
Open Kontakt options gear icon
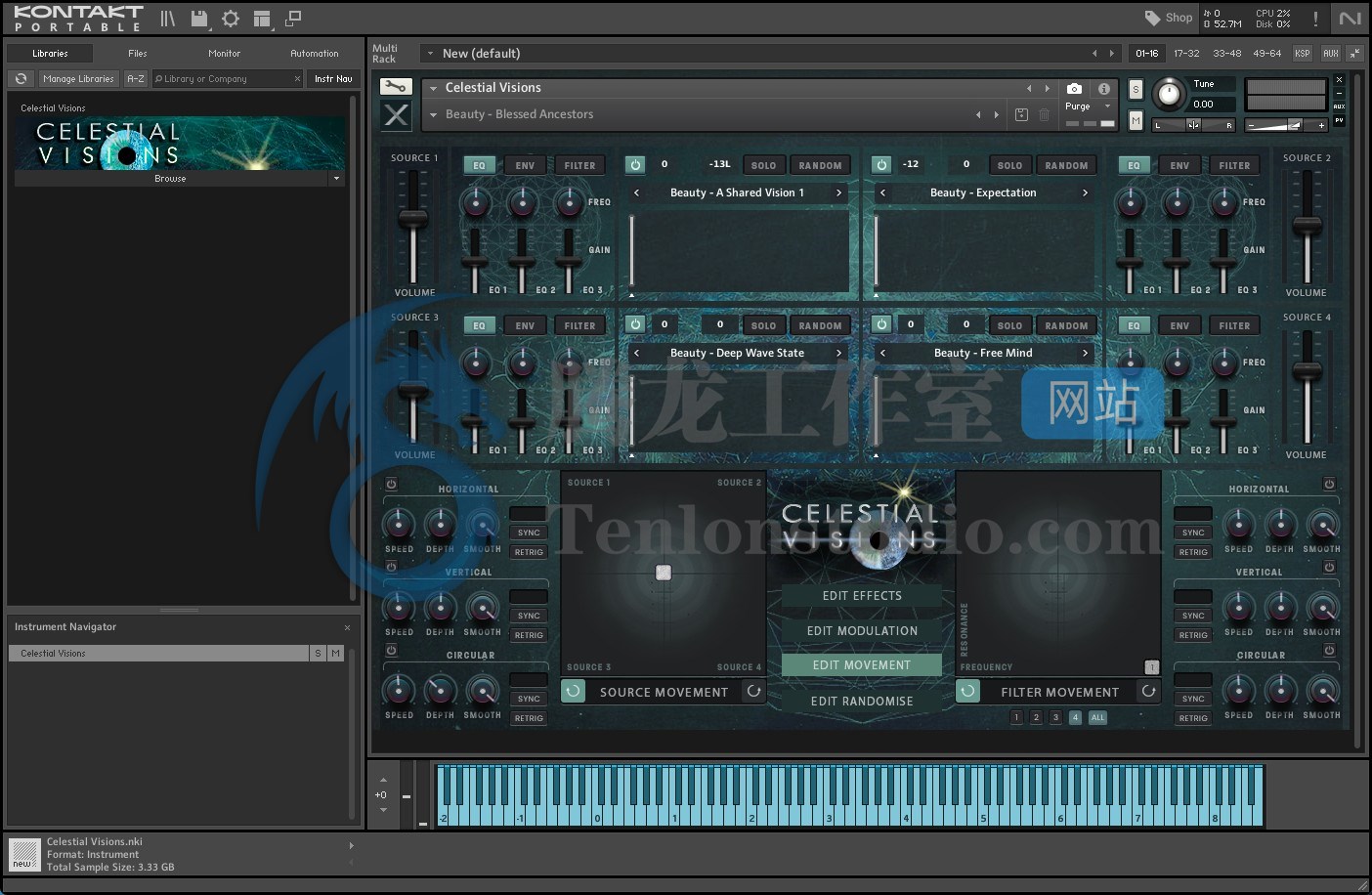tap(231, 18)
